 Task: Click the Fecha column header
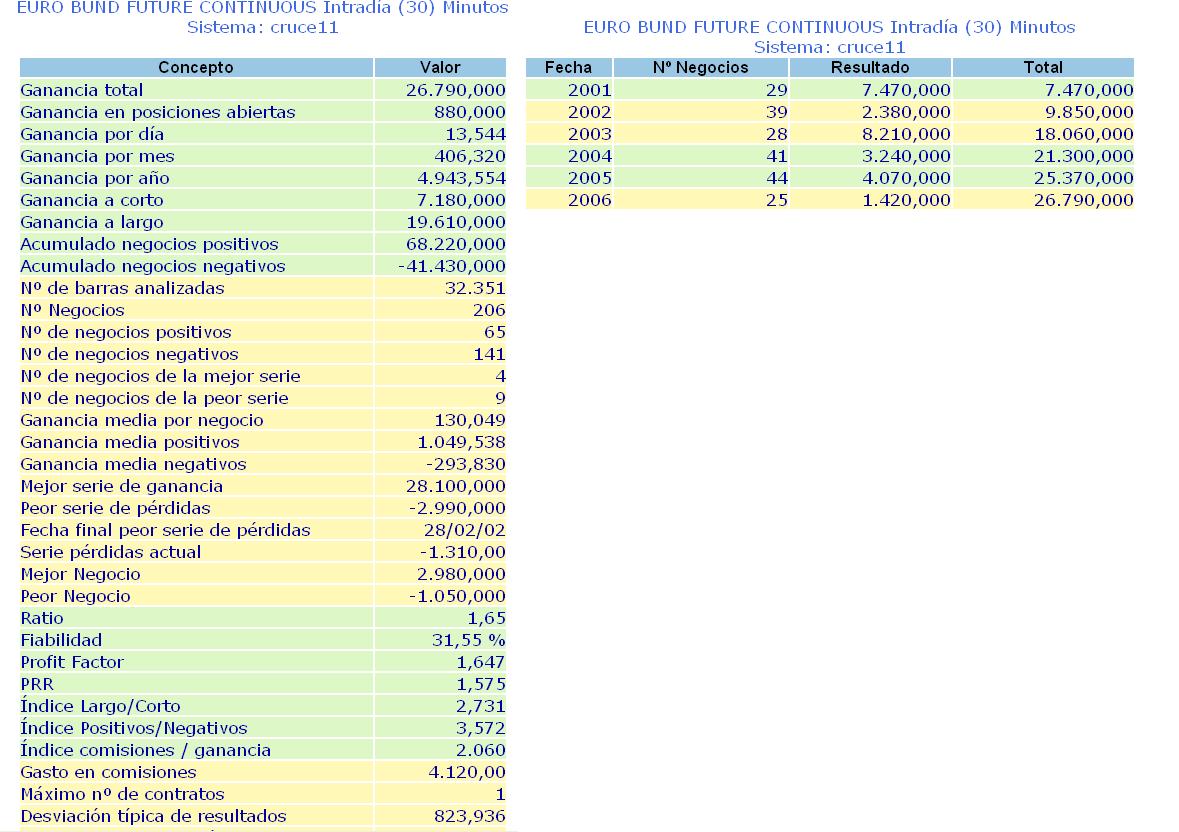click(x=568, y=68)
